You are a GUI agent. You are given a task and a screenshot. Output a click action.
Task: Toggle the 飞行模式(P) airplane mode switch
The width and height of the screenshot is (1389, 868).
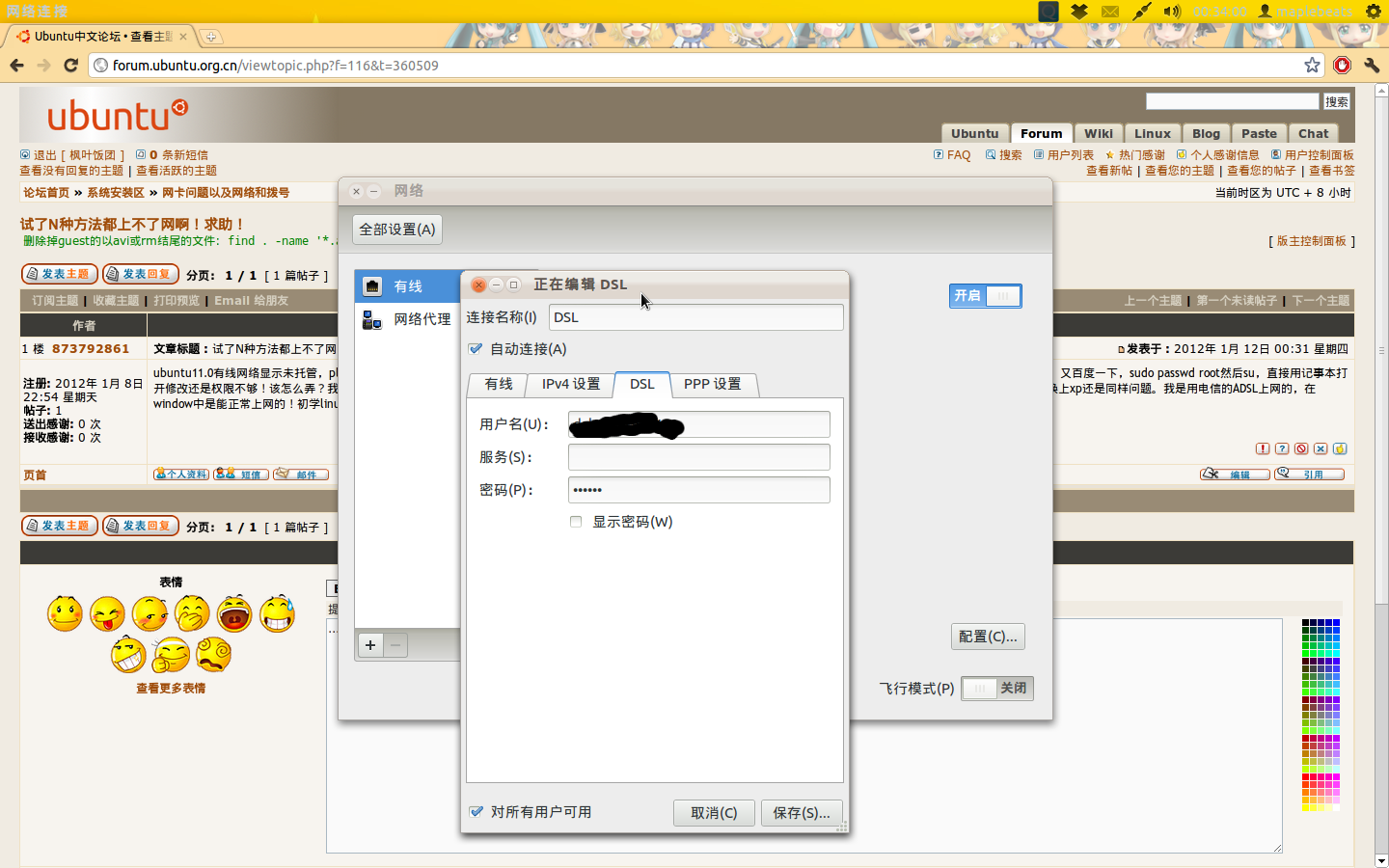997,688
